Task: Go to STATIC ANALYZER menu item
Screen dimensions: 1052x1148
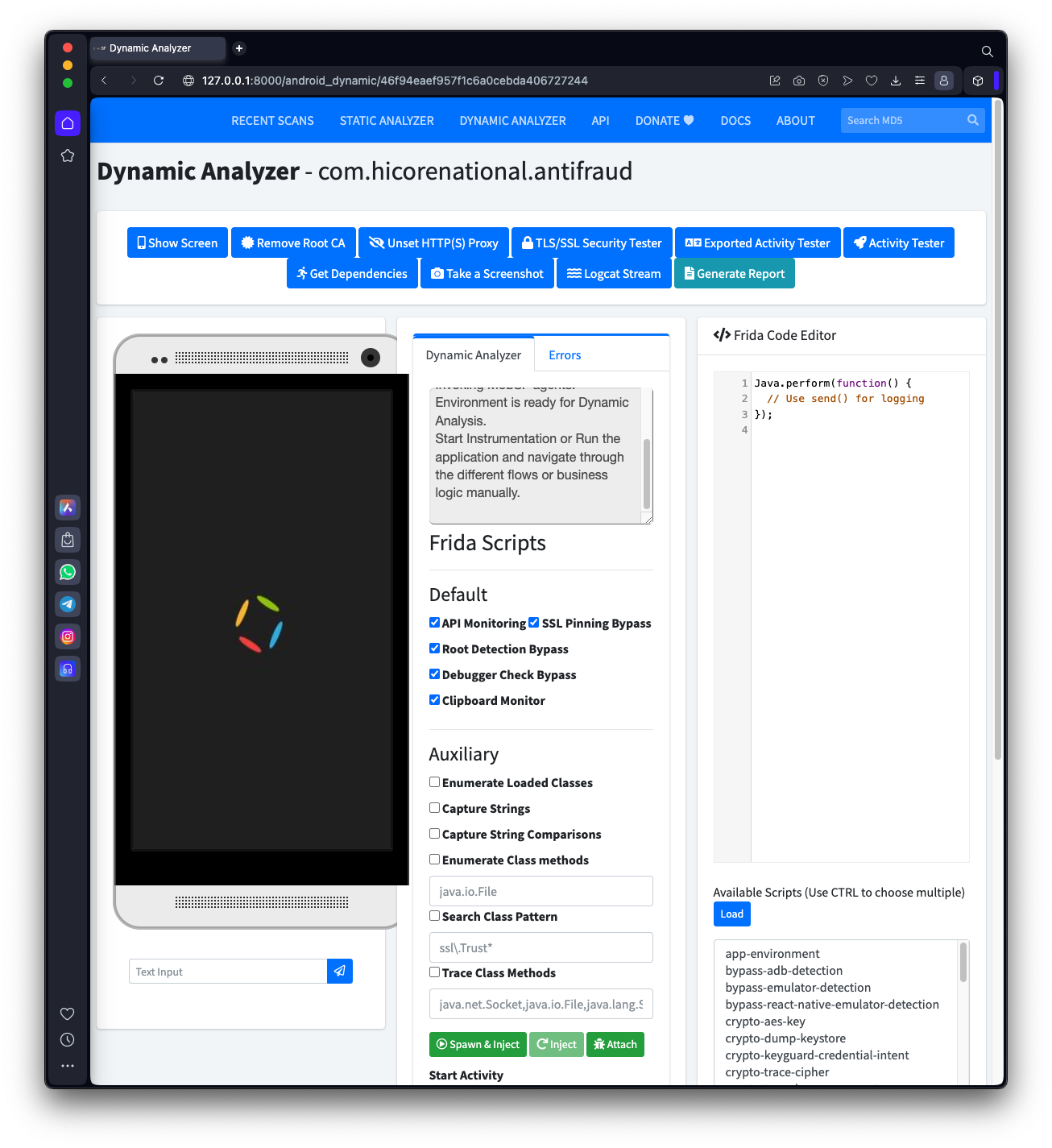Action: [x=387, y=121]
